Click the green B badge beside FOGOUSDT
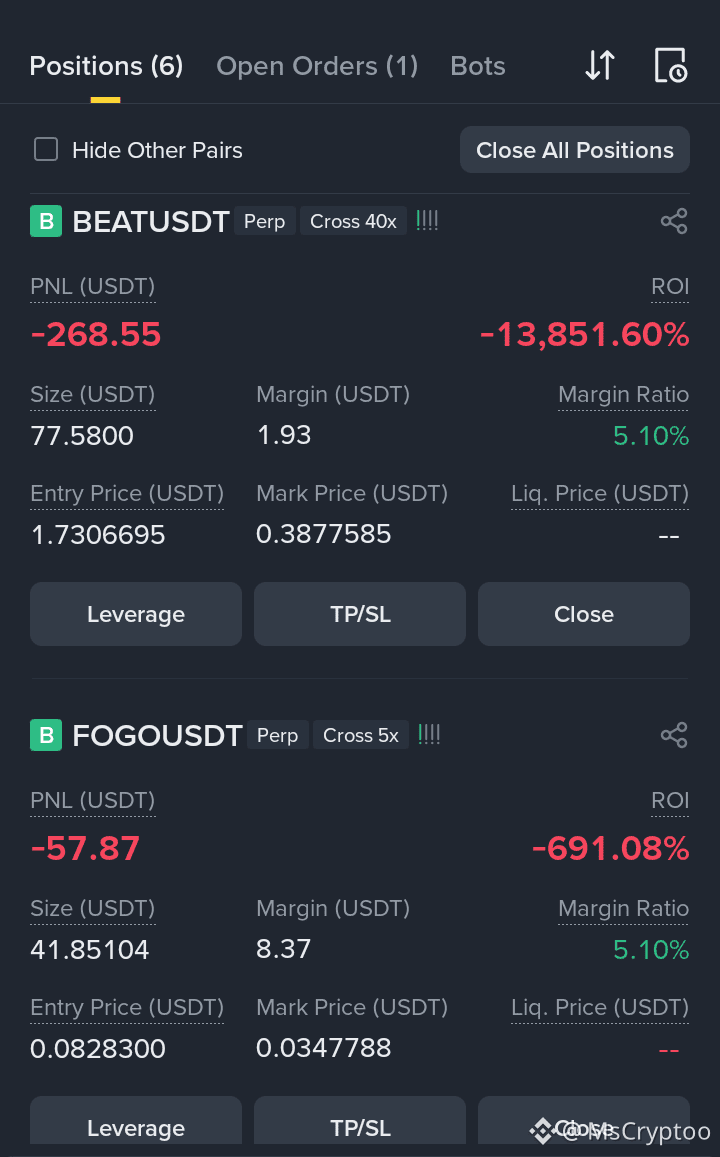720x1157 pixels. click(x=46, y=735)
